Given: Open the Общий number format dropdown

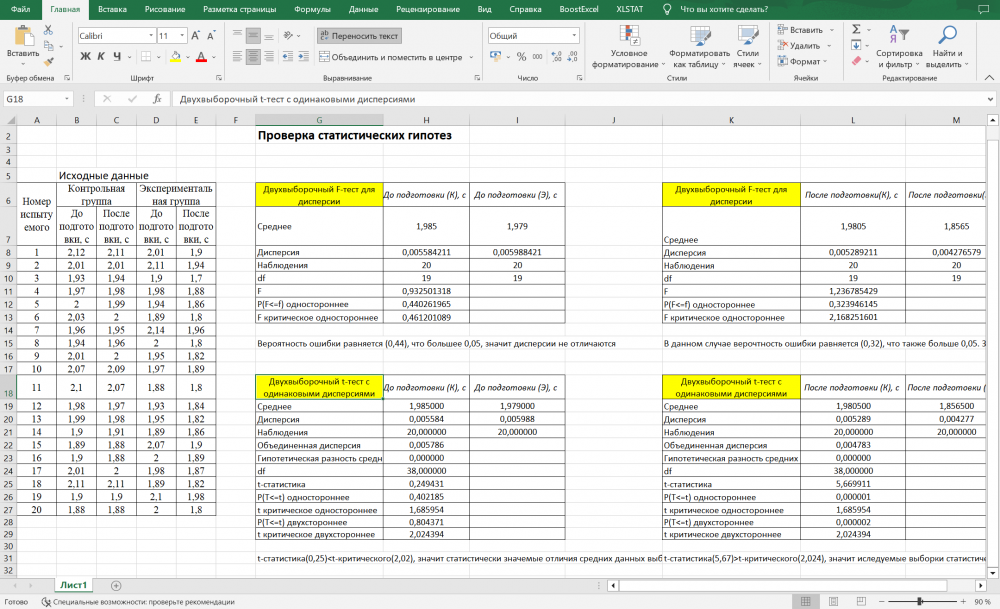Looking at the screenshot, I should click(573, 36).
